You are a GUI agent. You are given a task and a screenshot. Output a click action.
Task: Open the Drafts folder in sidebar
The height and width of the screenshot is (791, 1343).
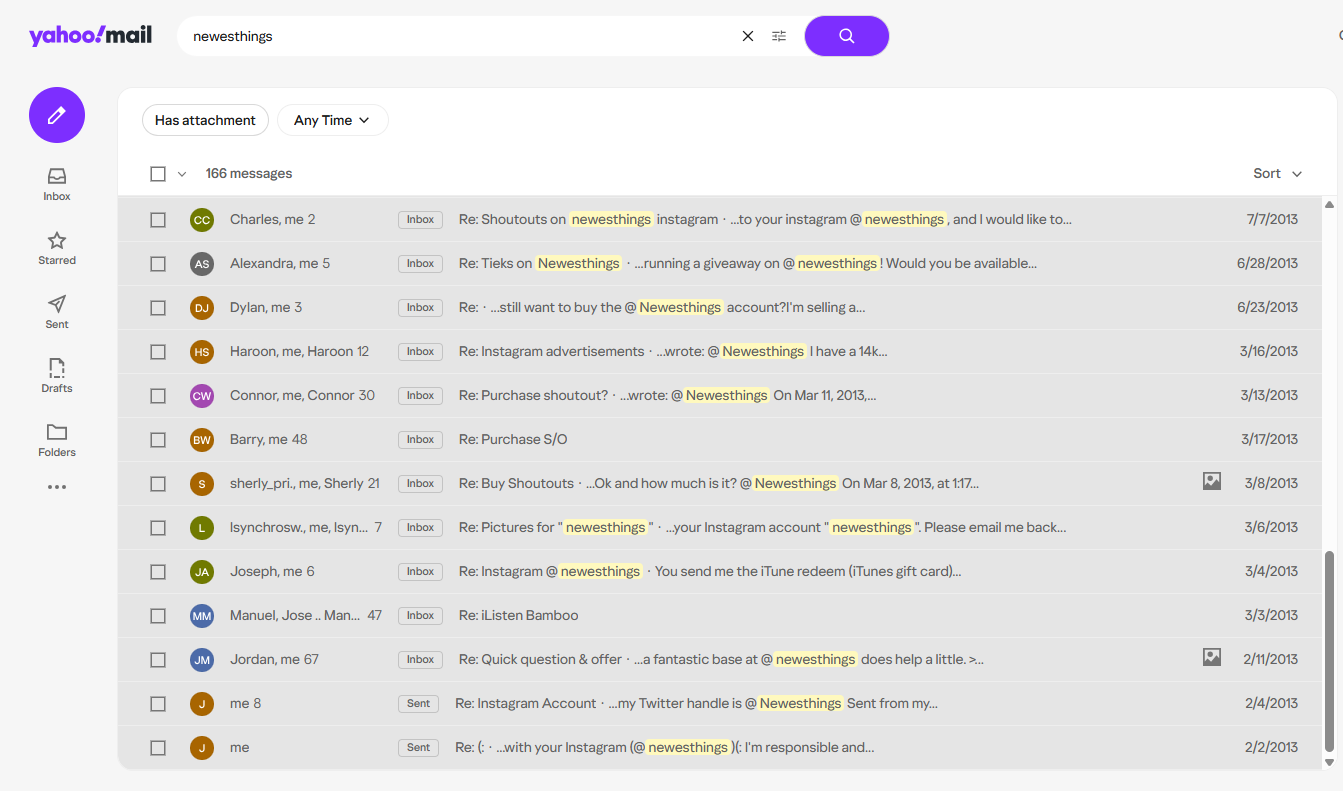point(57,376)
